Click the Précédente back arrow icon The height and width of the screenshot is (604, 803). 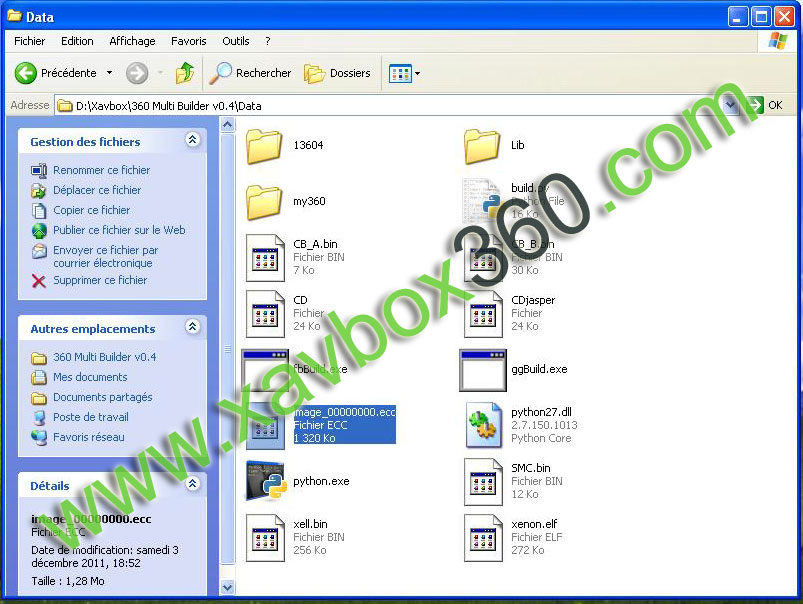click(25, 73)
